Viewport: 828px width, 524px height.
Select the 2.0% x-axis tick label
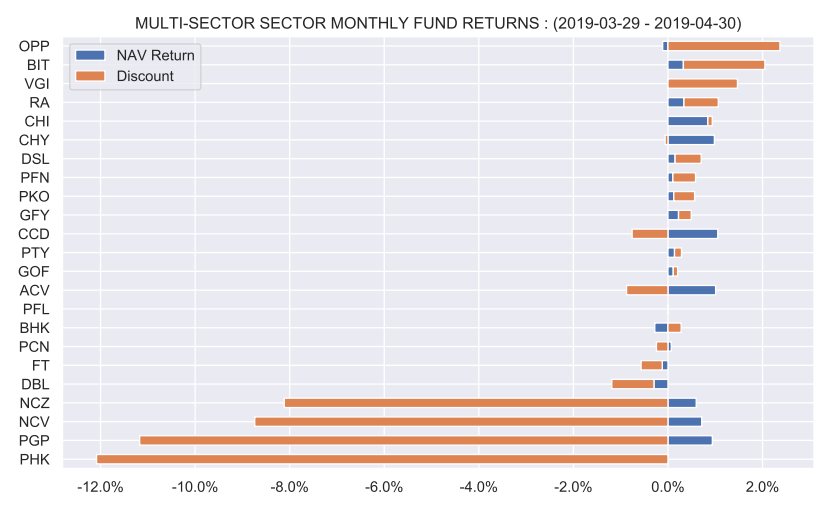point(762,488)
